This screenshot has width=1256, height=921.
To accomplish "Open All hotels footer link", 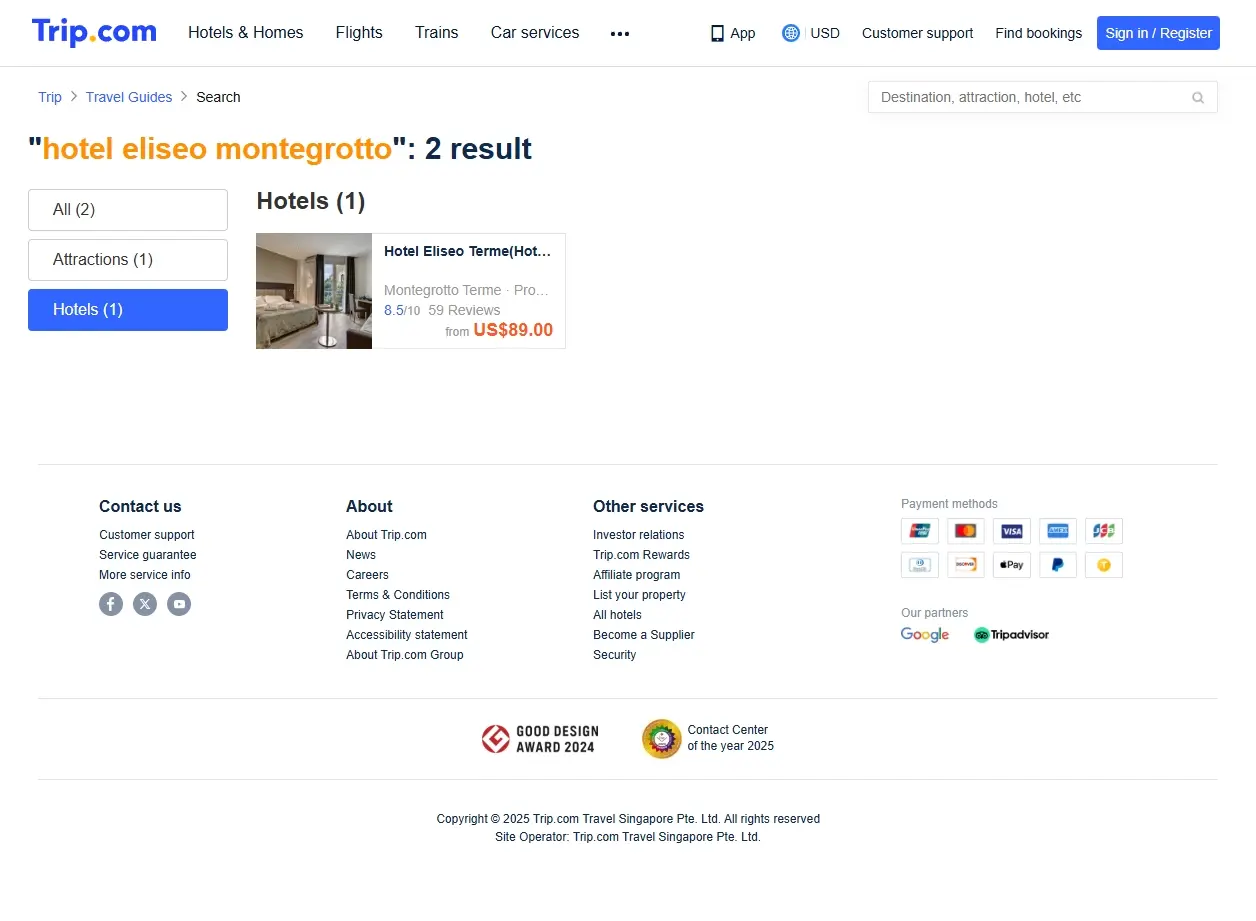I will pos(617,615).
